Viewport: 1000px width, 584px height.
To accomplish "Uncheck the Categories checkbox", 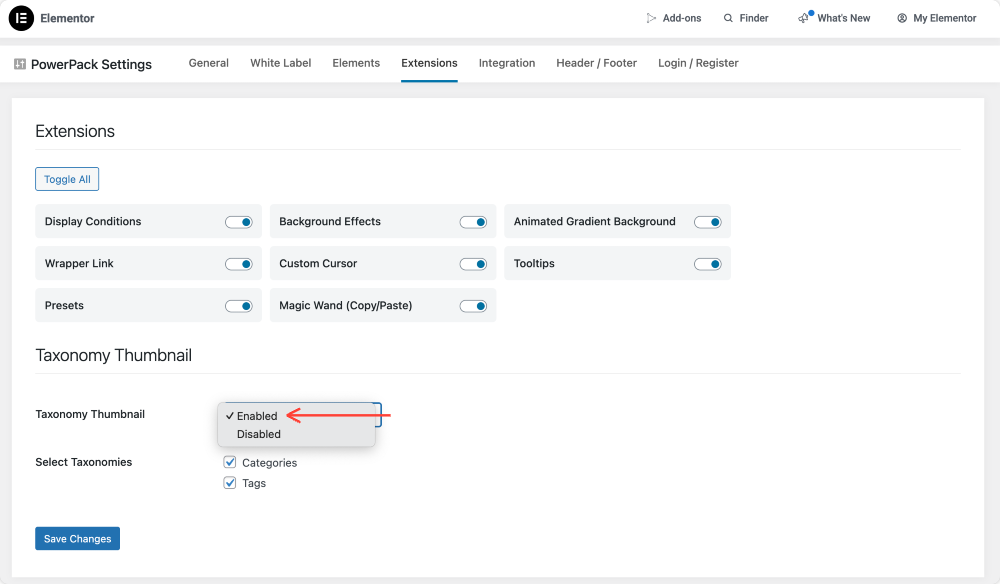I will tap(230, 462).
